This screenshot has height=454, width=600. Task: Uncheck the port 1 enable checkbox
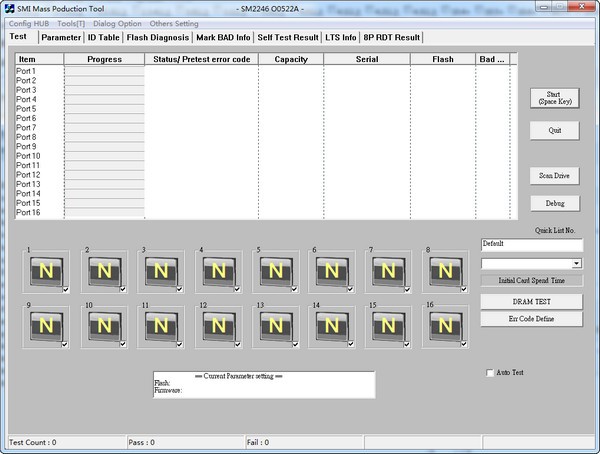pos(65,289)
